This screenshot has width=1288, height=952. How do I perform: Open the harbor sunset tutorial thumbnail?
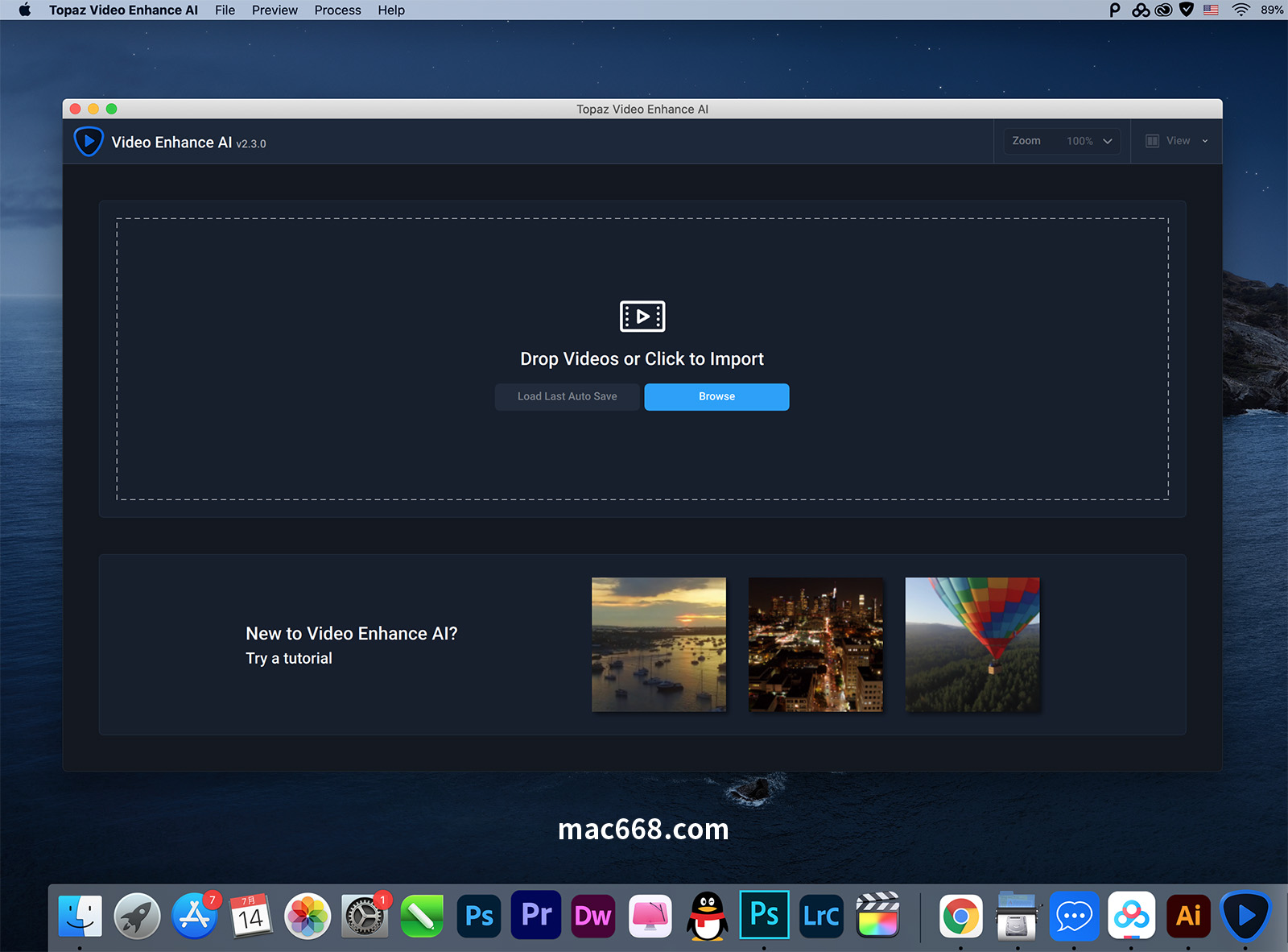tap(658, 644)
